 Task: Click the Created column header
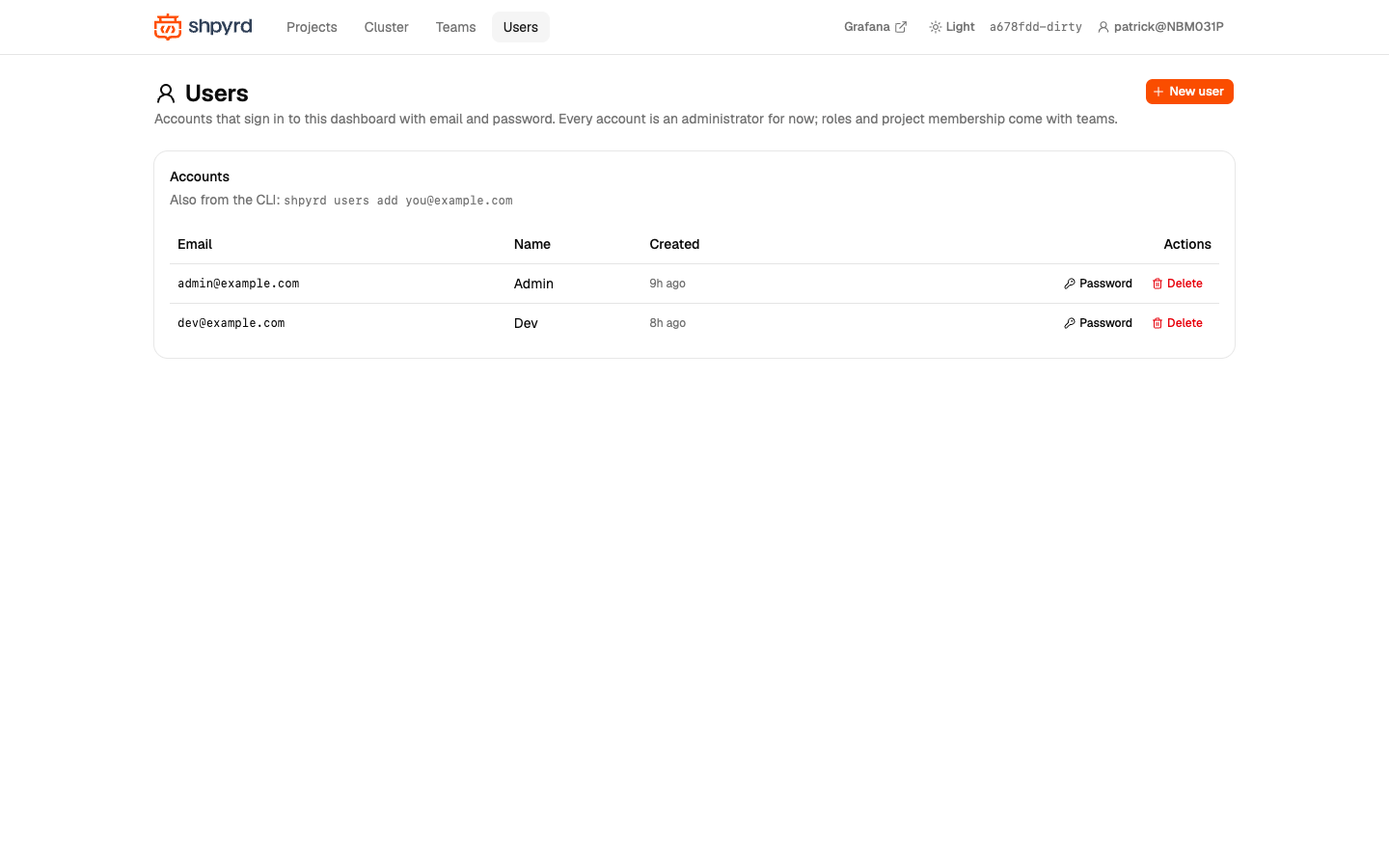[674, 244]
